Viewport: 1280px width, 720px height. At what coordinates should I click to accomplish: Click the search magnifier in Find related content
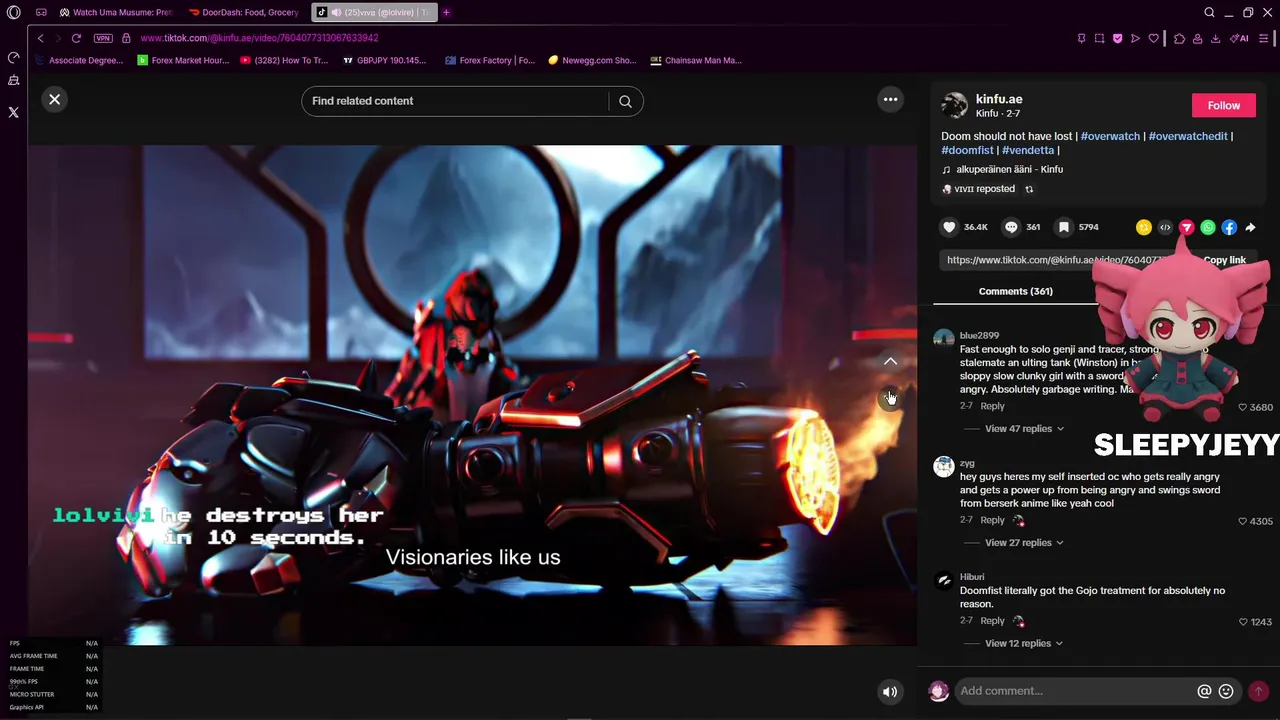[x=625, y=101]
